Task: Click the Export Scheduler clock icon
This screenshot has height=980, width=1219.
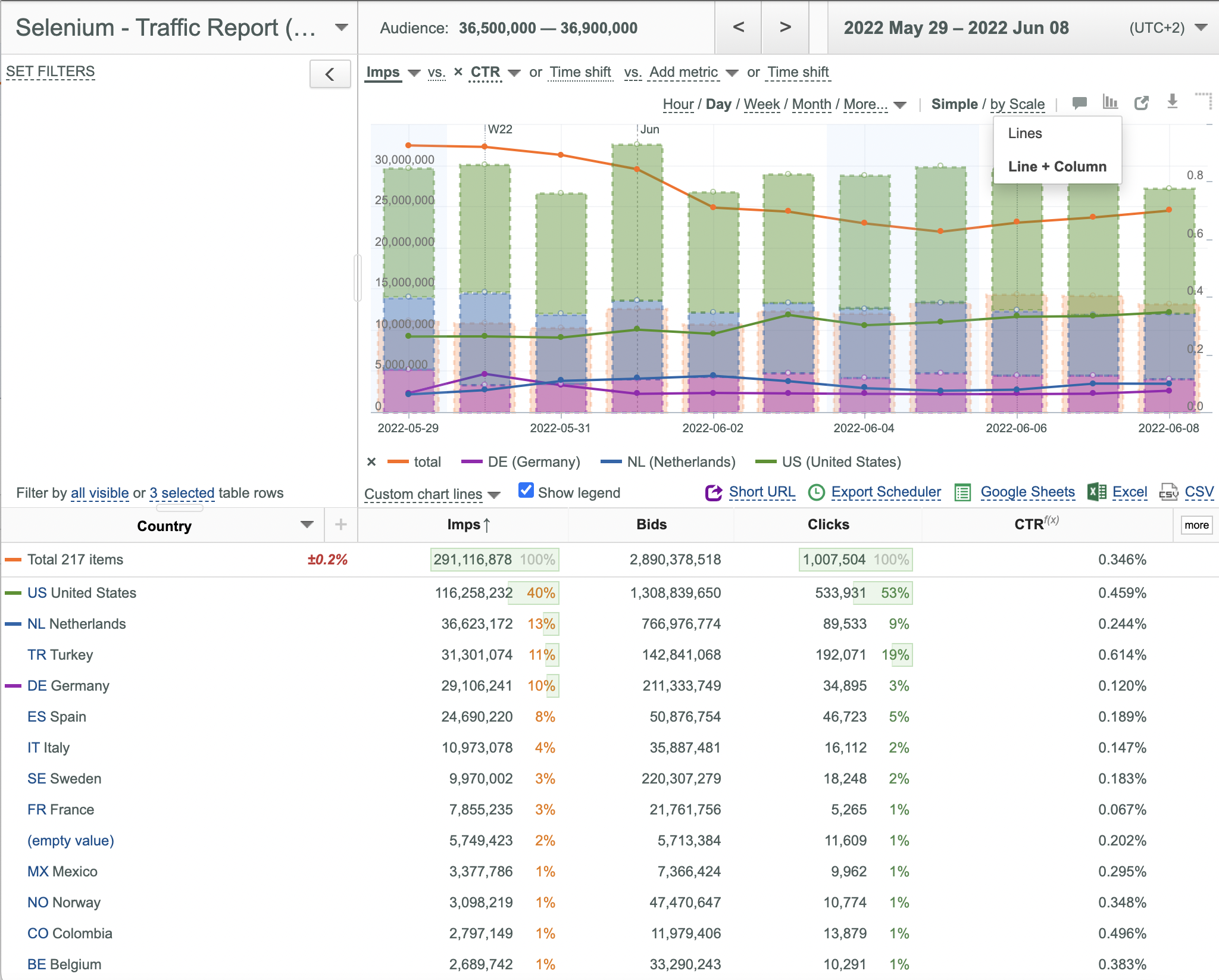Action: coord(816,492)
